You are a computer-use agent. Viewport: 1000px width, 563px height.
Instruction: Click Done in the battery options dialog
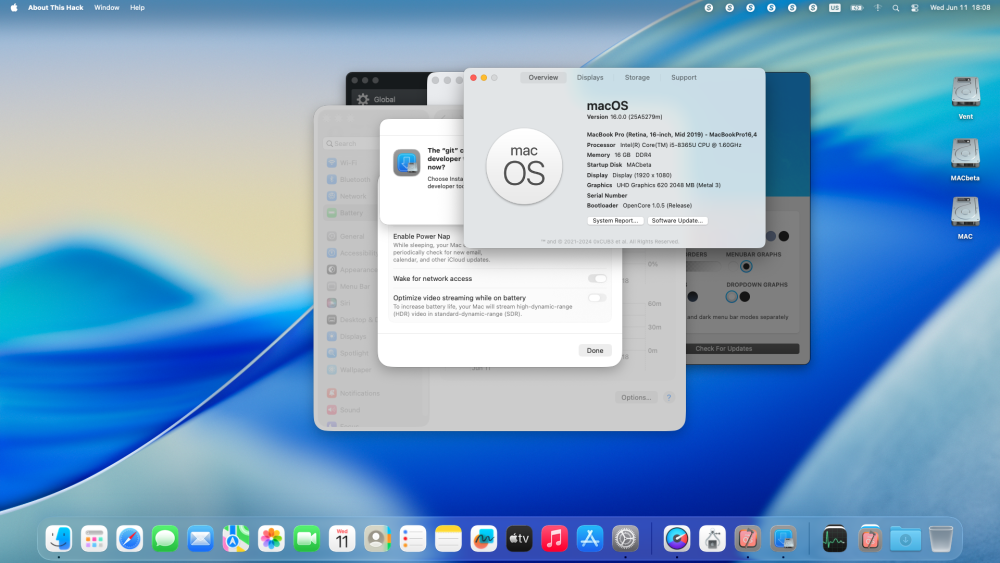595,350
